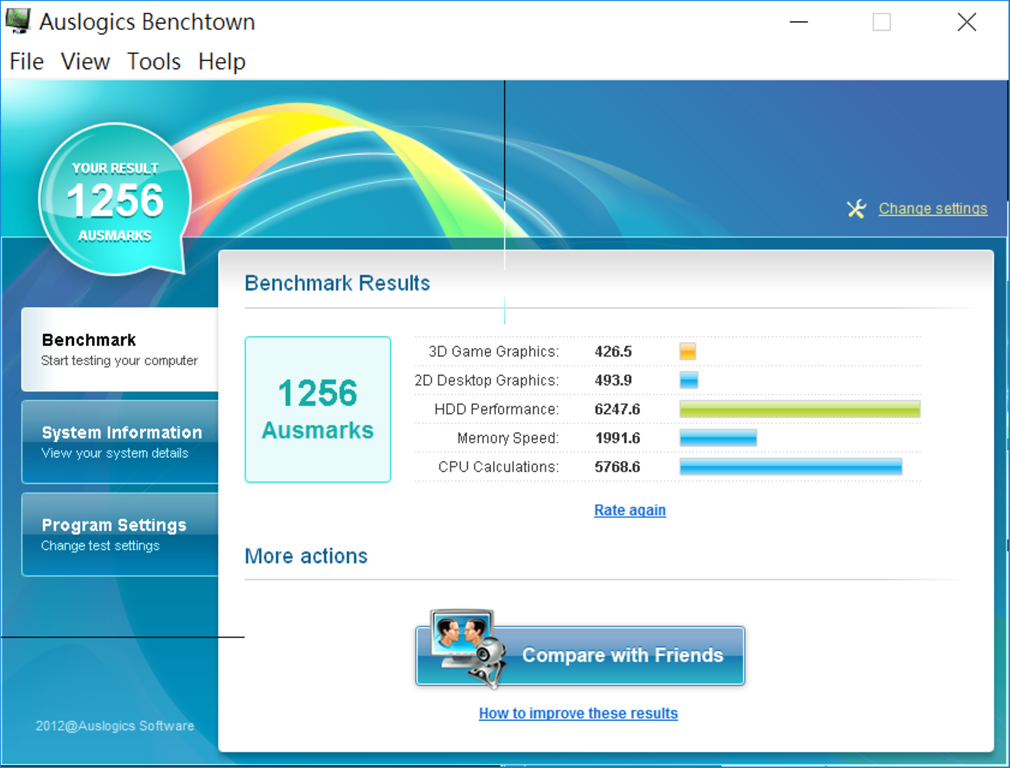
Task: Click the Memory Speed label
Action: [x=508, y=438]
